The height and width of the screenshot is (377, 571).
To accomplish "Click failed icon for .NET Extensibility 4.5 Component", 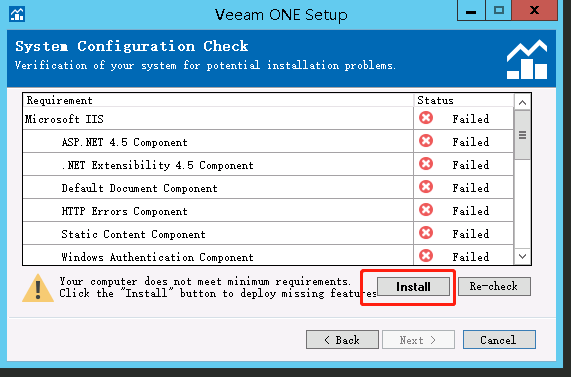I will point(426,164).
